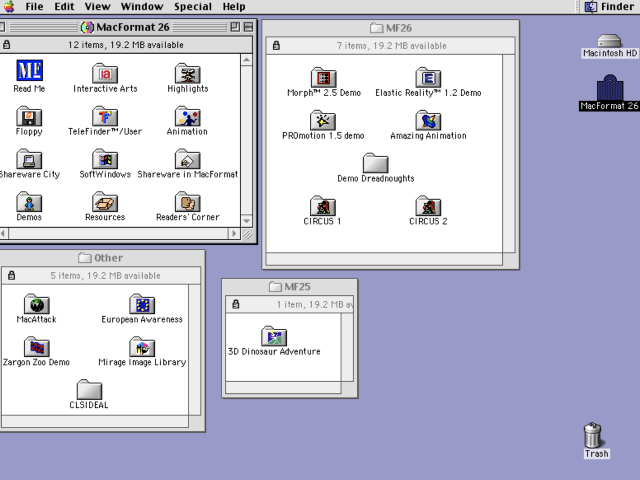The image size is (640, 480).
Task: Click '7 items, 19.2 MB available' status text
Action: 391,46
